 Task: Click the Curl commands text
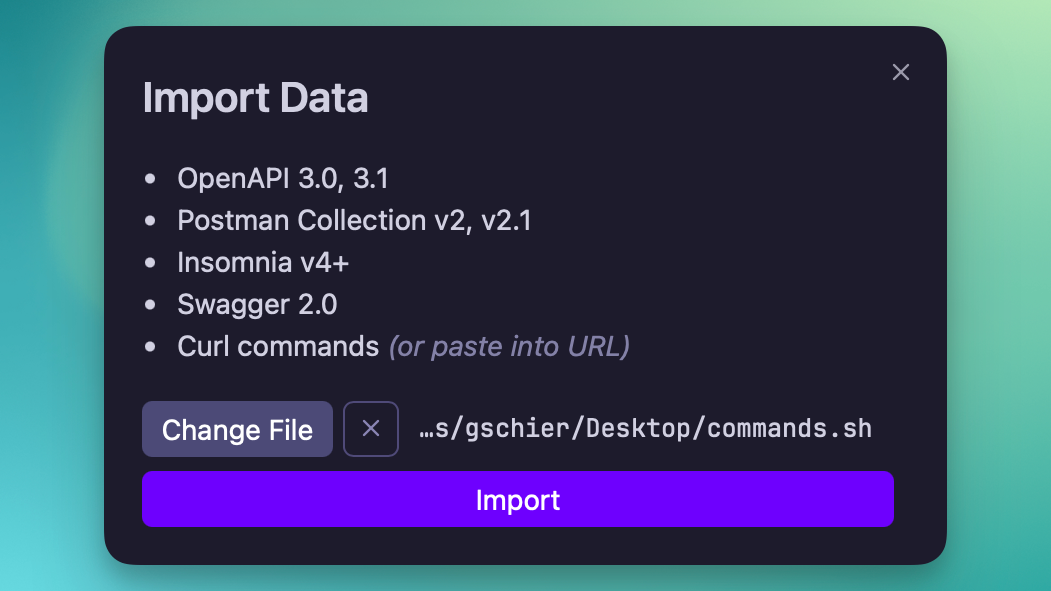tap(278, 347)
